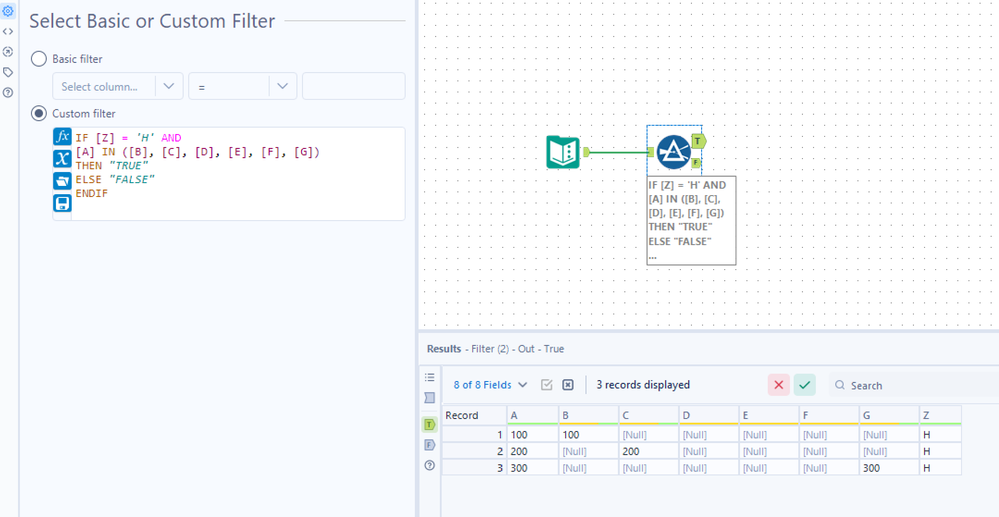Open the fx functions list in expression editor

62,136
